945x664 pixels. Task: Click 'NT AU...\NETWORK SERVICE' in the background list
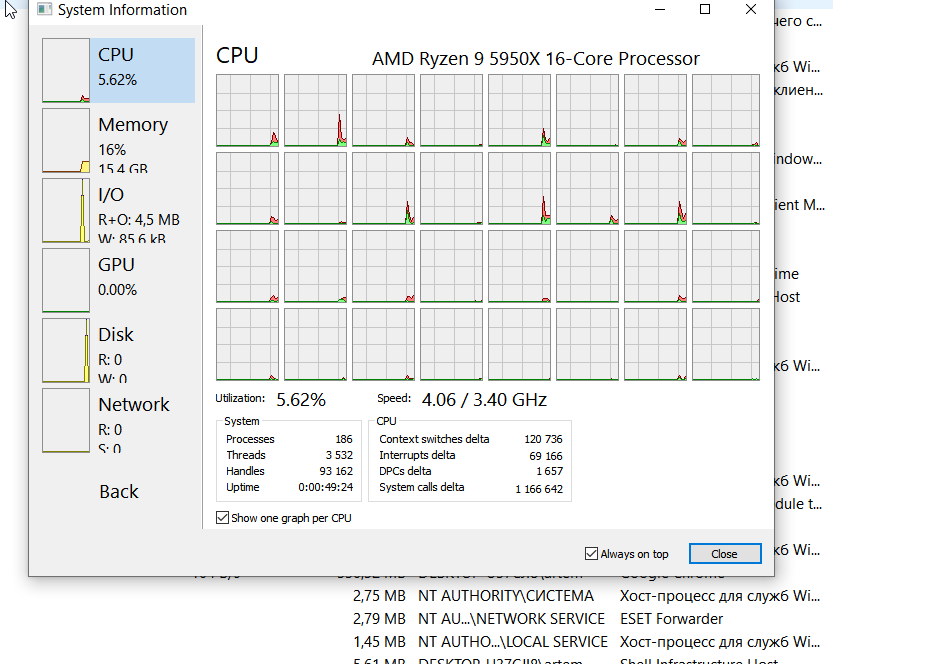point(511,619)
